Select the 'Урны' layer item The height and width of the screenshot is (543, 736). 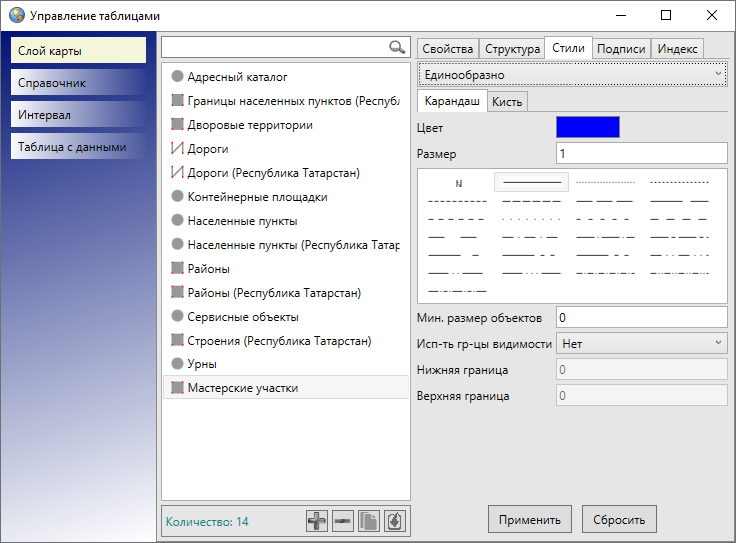click(x=202, y=364)
